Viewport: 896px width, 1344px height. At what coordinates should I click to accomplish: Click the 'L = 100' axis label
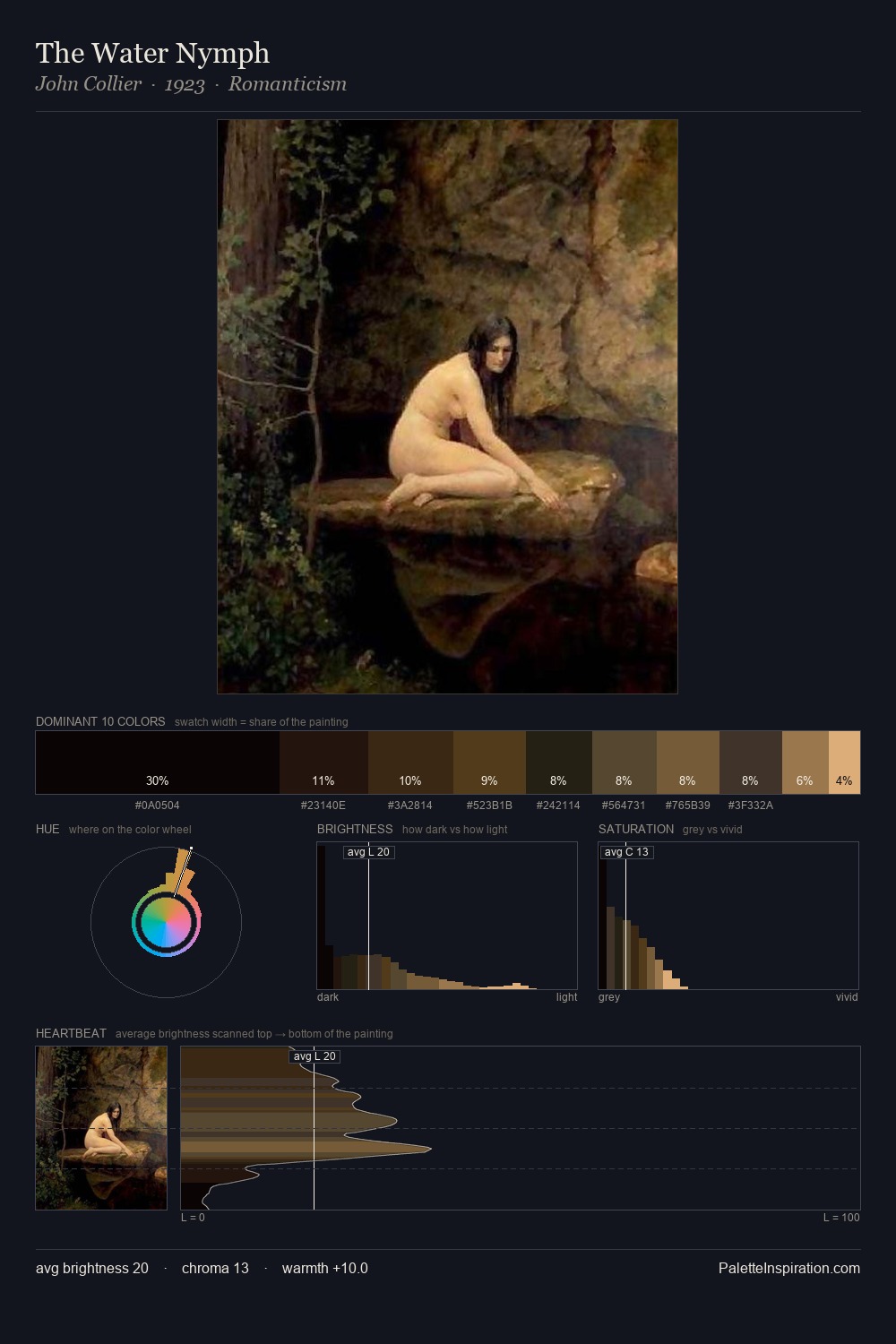pyautogui.click(x=841, y=1218)
